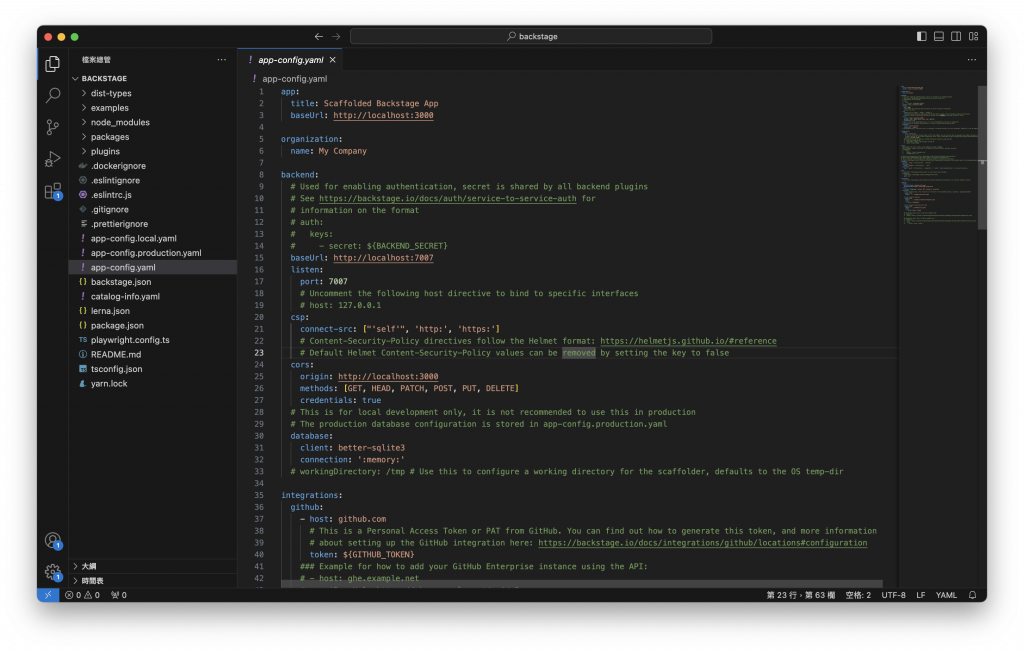This screenshot has height=651, width=1024.
Task: Expand the examples folder
Action: tap(153, 108)
